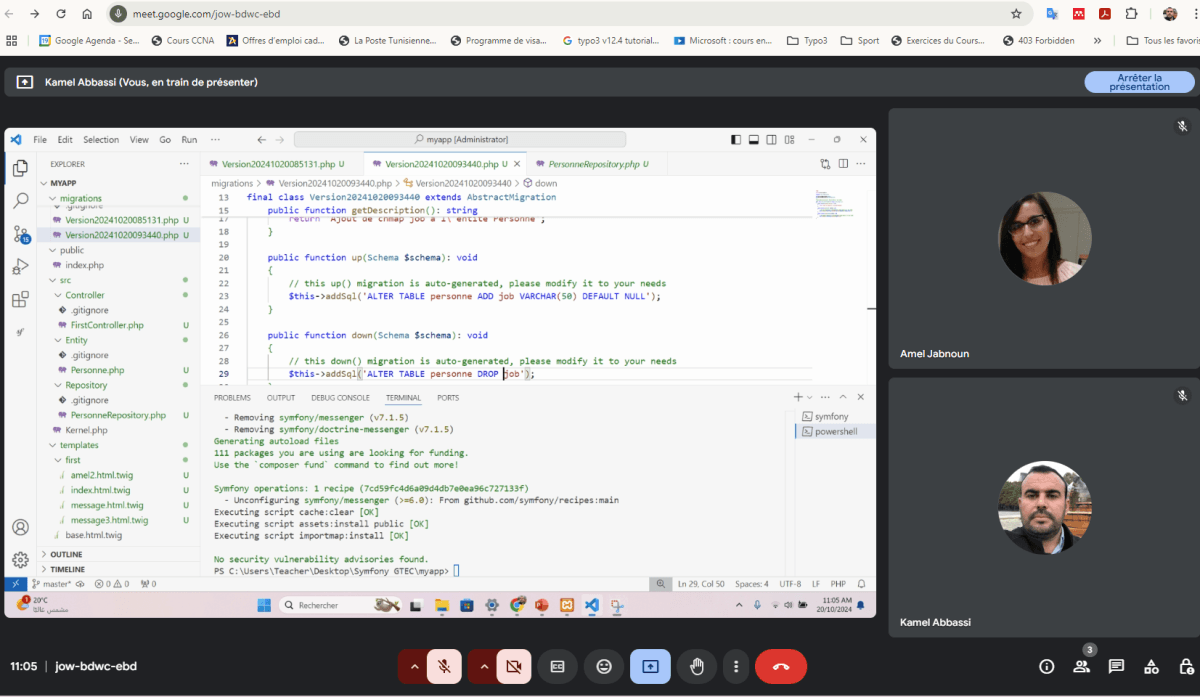This screenshot has width=1200, height=697.
Task: Open the meeting details info icon
Action: tap(1046, 666)
